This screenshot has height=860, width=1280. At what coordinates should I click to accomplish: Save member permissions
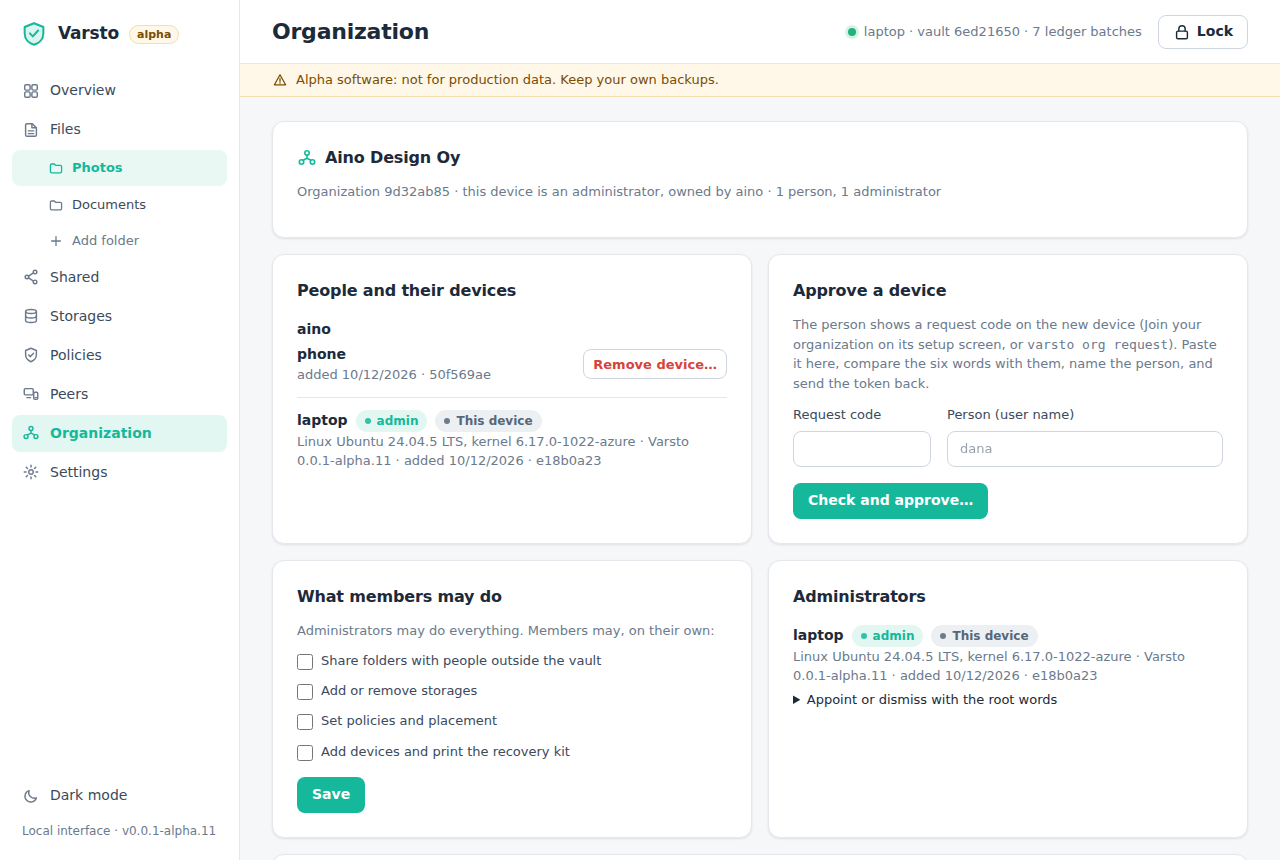point(331,795)
